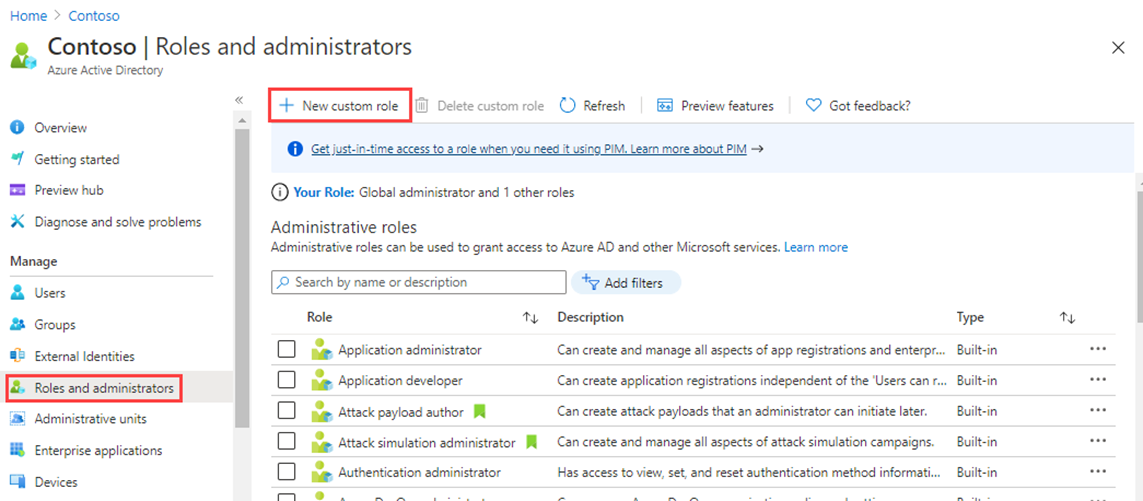Click the Diagnose and solve problems wrench icon
Screen dimensions: 1143x501
[x=17, y=222]
